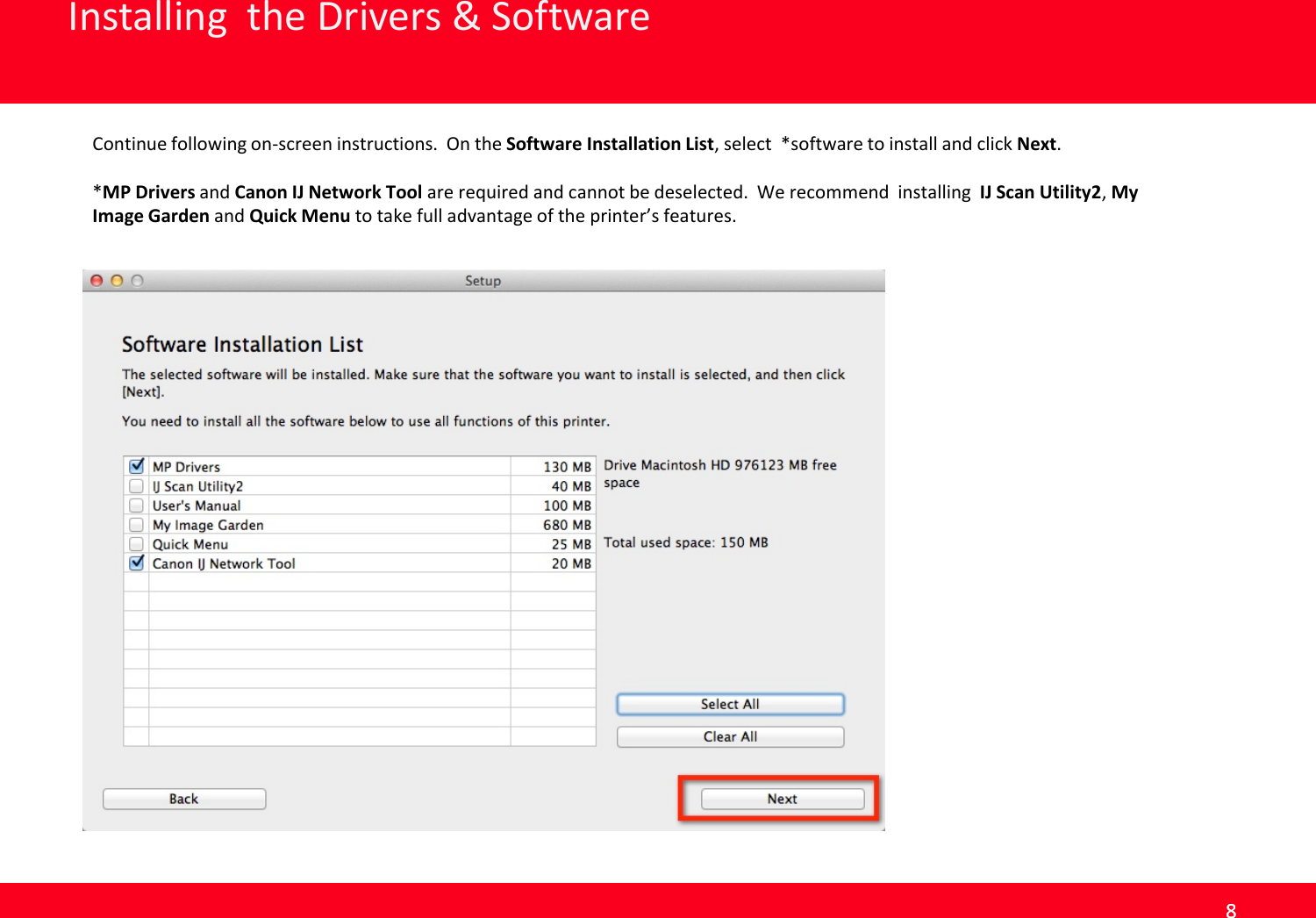Check the User's Manual checkbox
The height and width of the screenshot is (918, 1316).
(x=136, y=505)
